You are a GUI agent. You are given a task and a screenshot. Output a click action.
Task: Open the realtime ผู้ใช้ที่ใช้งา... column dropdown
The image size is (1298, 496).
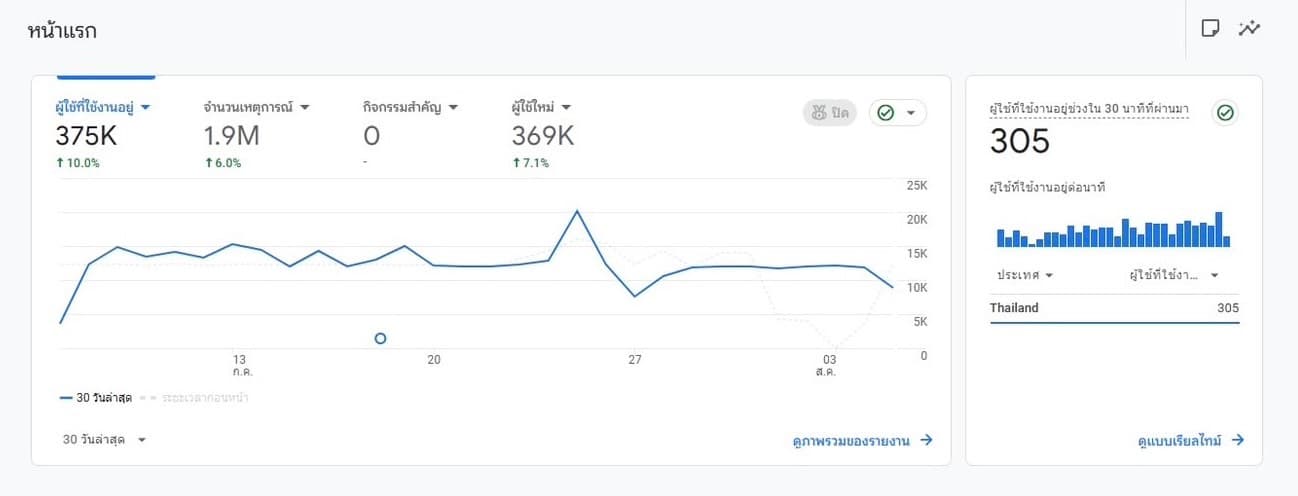tap(1174, 275)
